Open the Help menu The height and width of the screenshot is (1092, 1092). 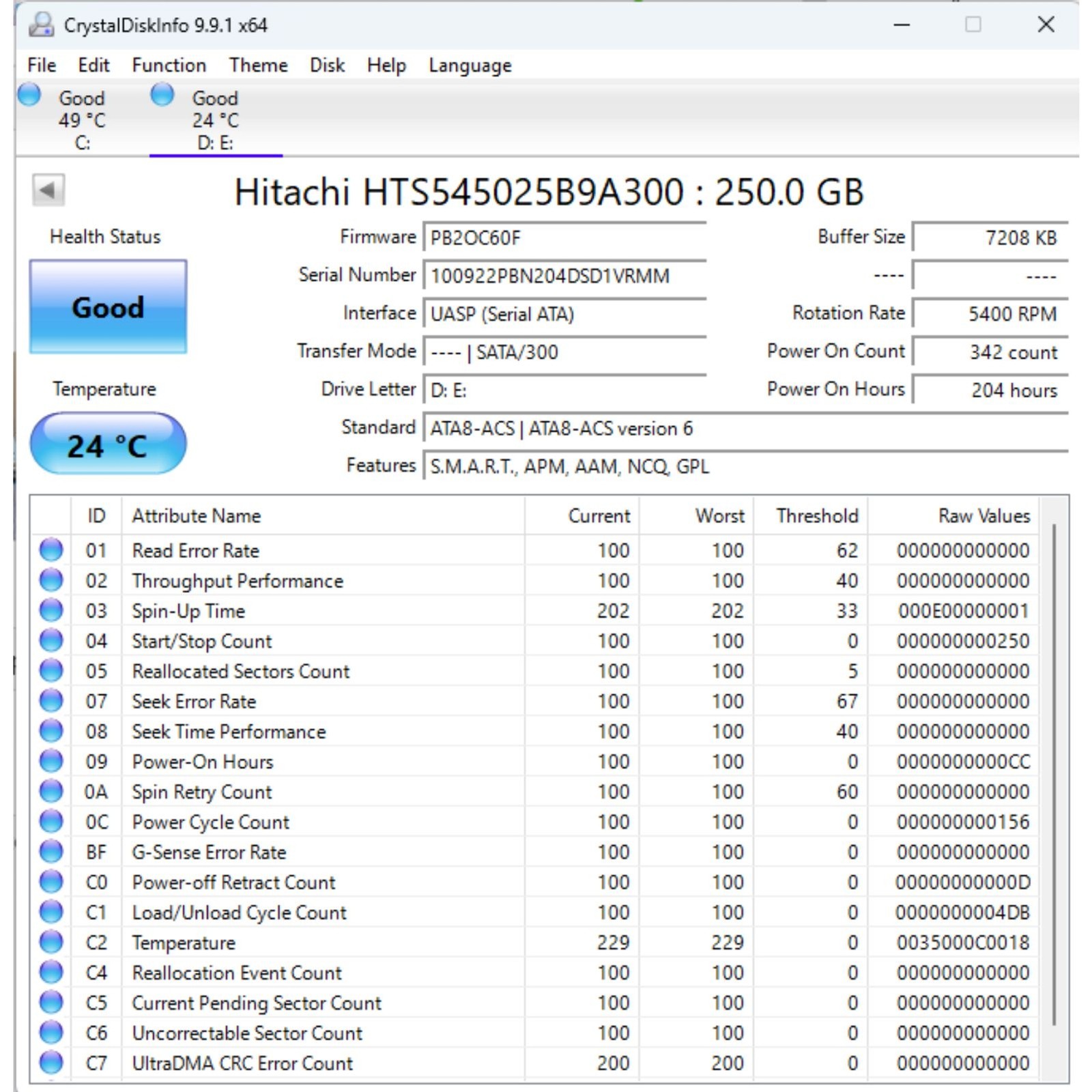coord(386,65)
